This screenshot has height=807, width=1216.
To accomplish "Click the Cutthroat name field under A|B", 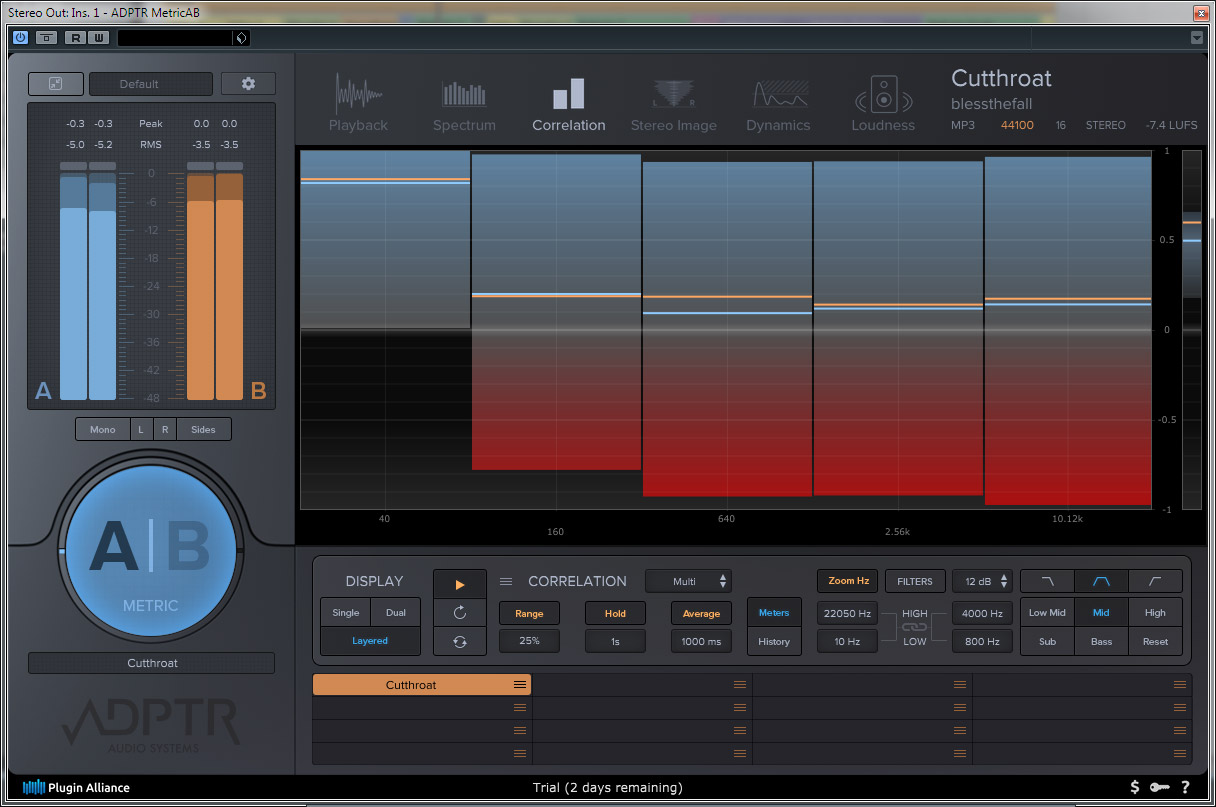I will 151,663.
